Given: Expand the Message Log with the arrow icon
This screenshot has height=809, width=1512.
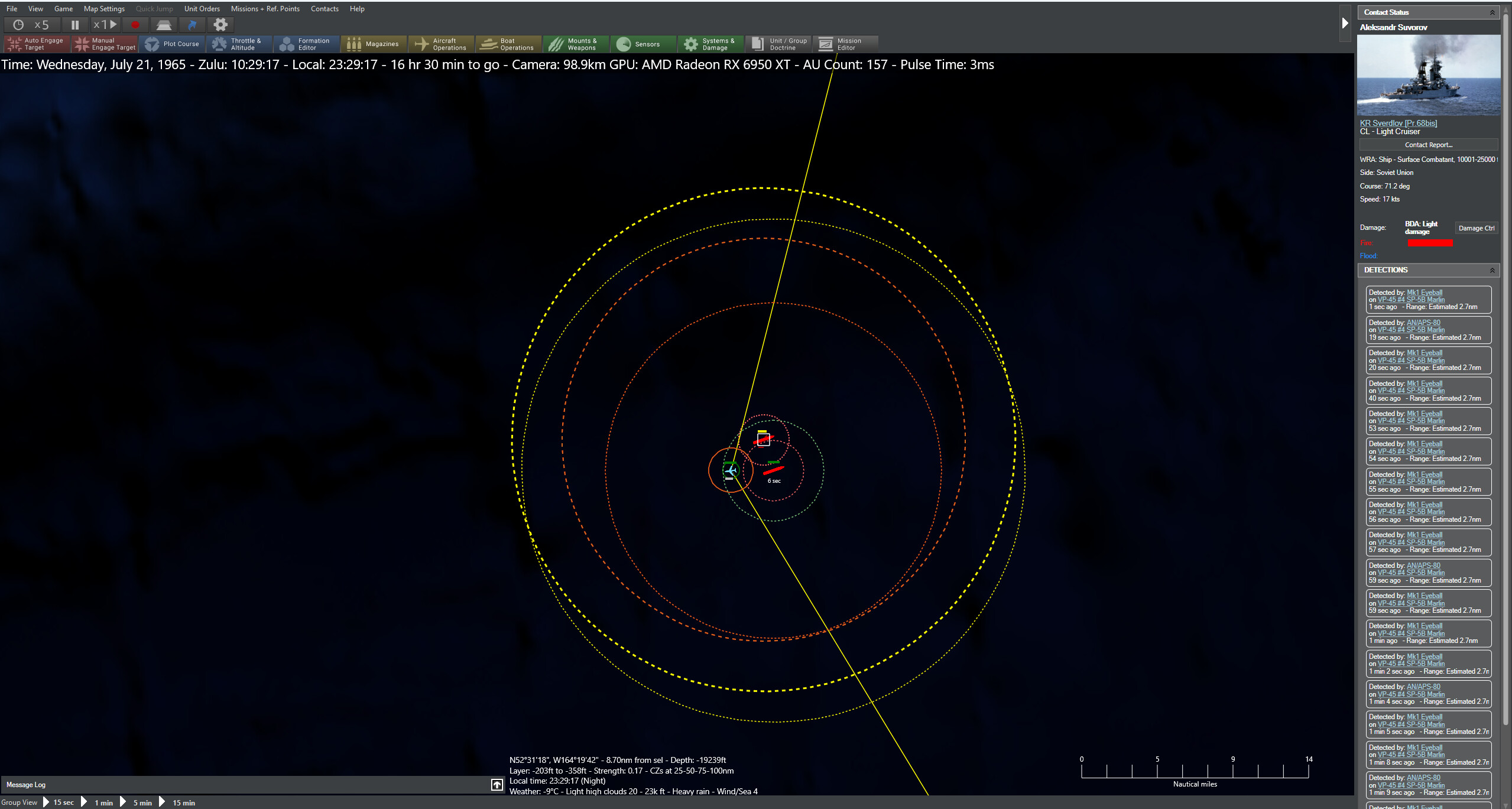Looking at the screenshot, I should pos(497,784).
